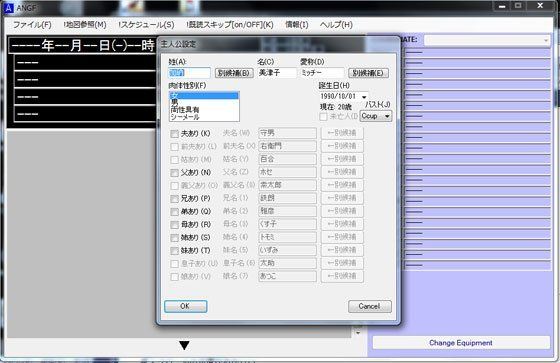Click Change Equipment button
Viewport: 560px width, 363px height.
click(x=461, y=343)
